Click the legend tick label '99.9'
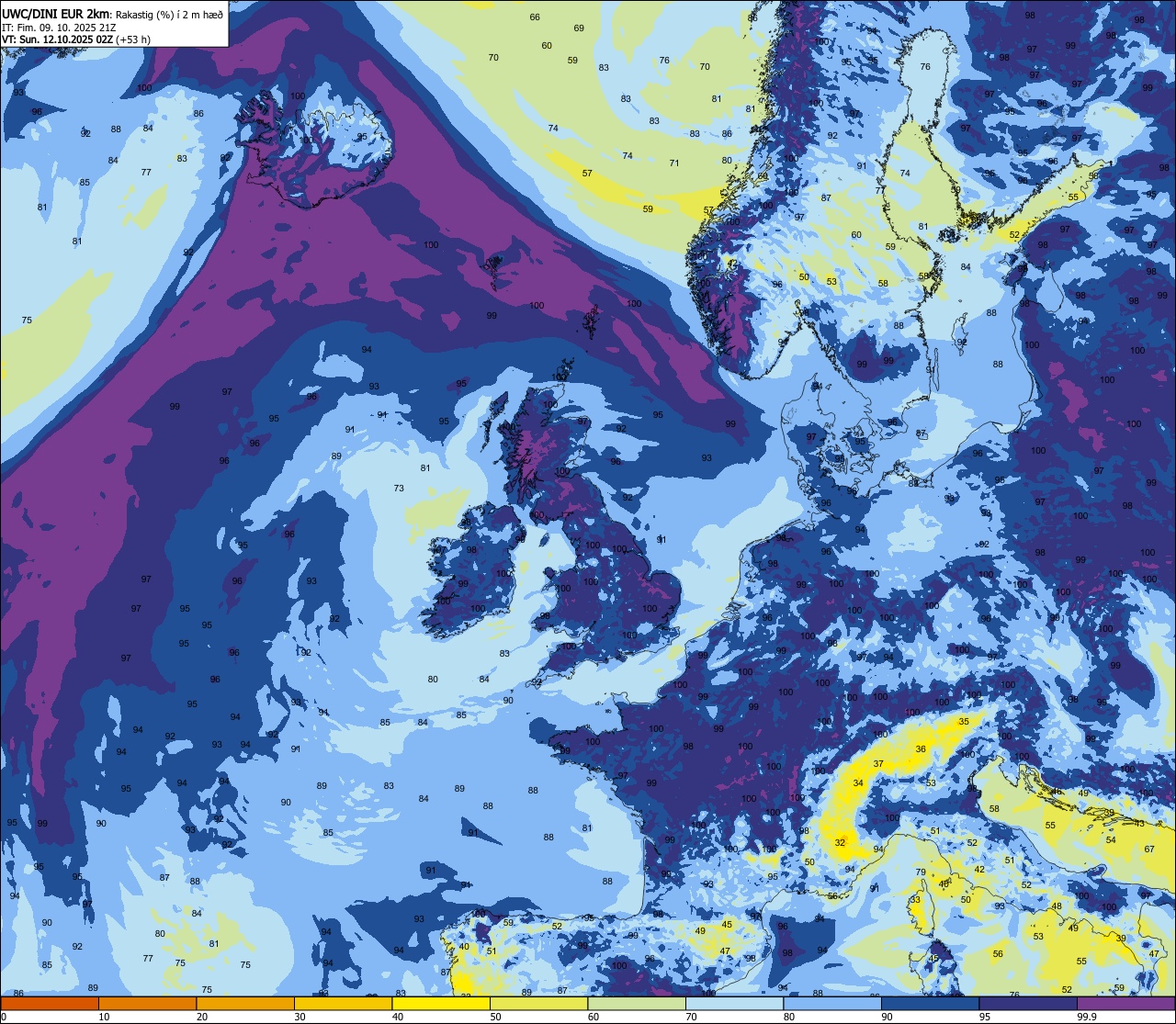This screenshot has height=1024, width=1176. pos(1087,1017)
